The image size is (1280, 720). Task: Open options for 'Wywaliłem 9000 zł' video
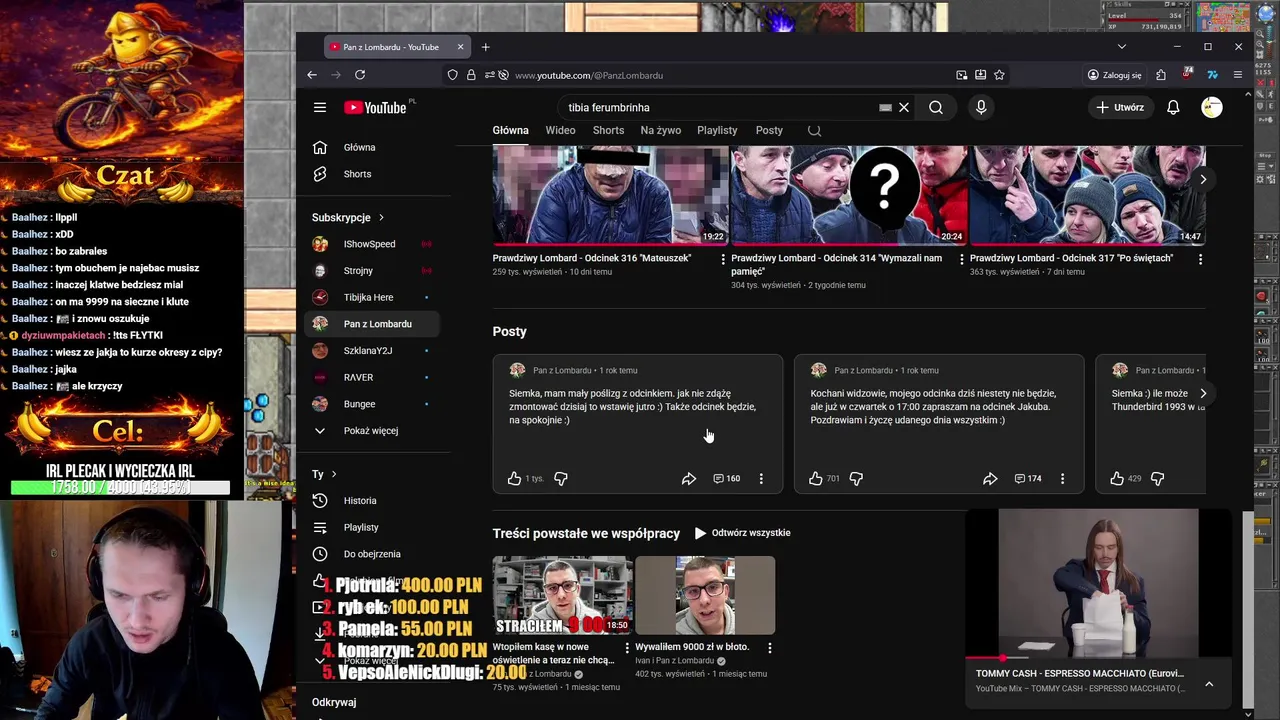pos(769,648)
